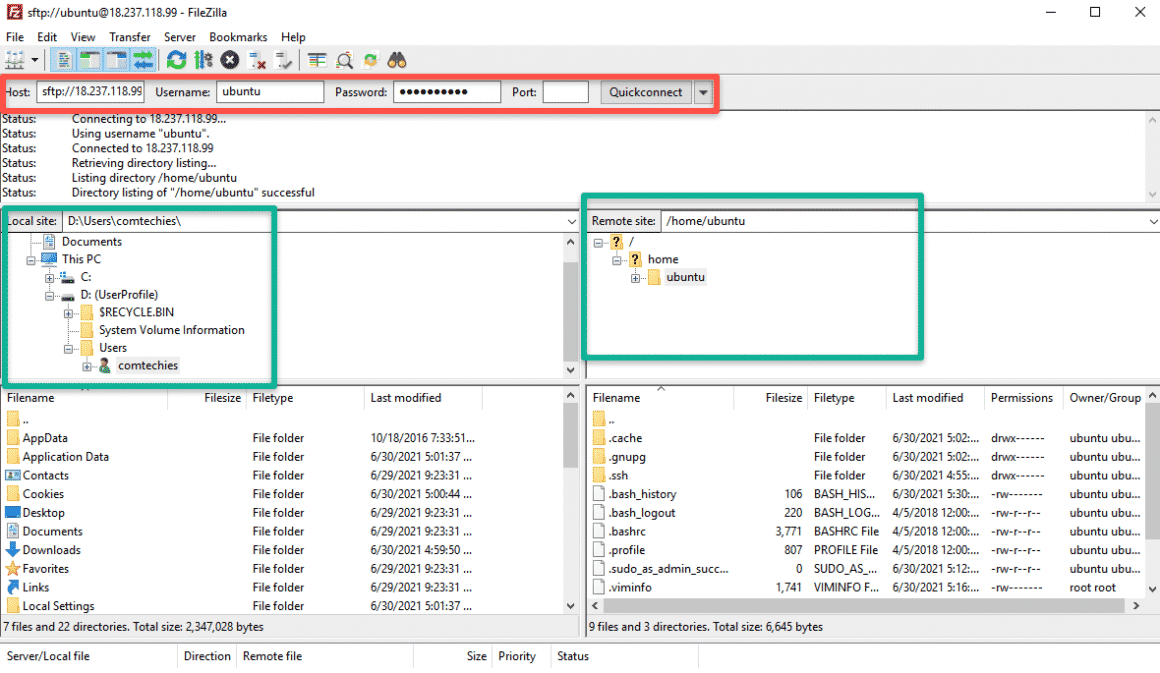Sort local files by Last modified column
This screenshot has height=673, width=1160.
[x=422, y=397]
